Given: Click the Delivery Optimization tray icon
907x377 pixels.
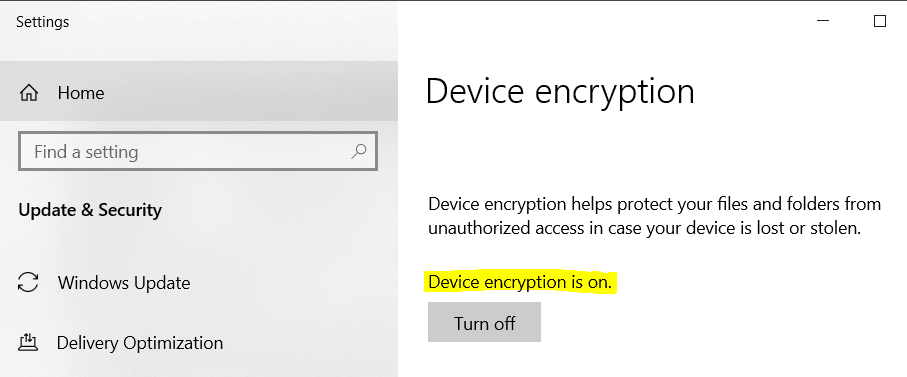Looking at the screenshot, I should point(28,343).
